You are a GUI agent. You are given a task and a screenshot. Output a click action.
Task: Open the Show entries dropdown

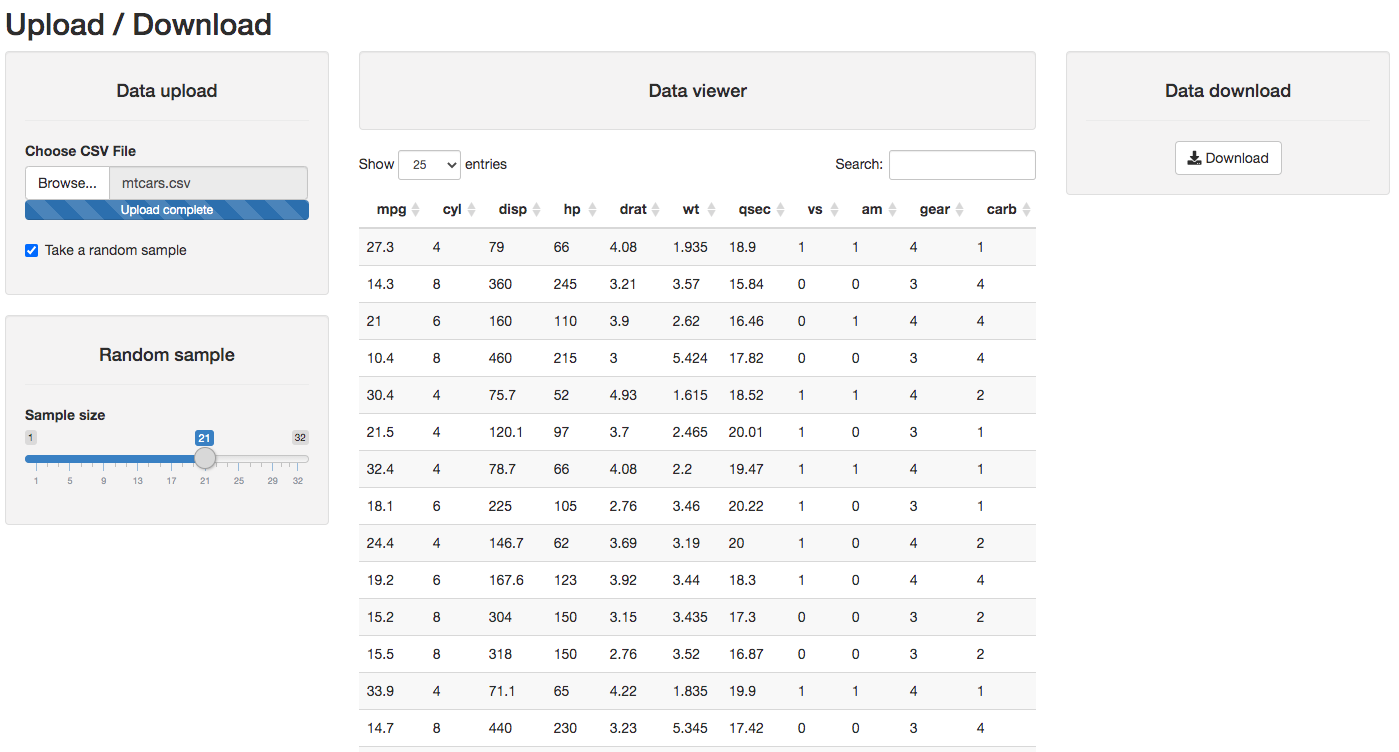(429, 165)
